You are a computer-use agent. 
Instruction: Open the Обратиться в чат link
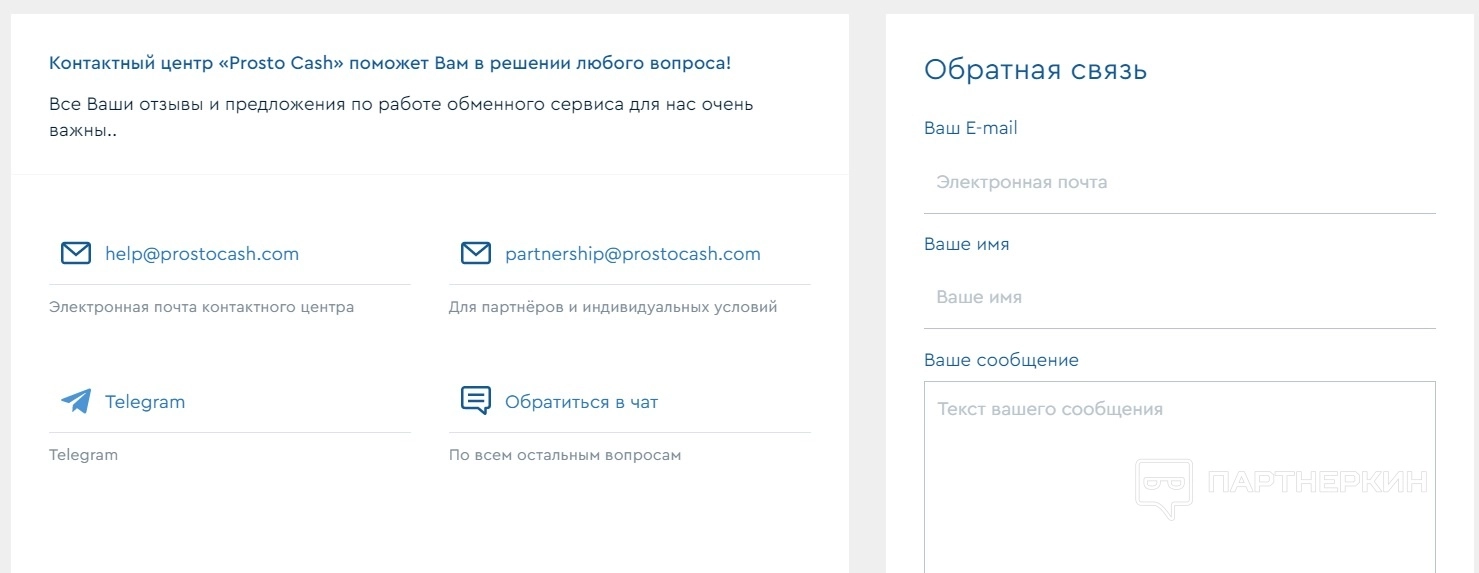tap(582, 402)
